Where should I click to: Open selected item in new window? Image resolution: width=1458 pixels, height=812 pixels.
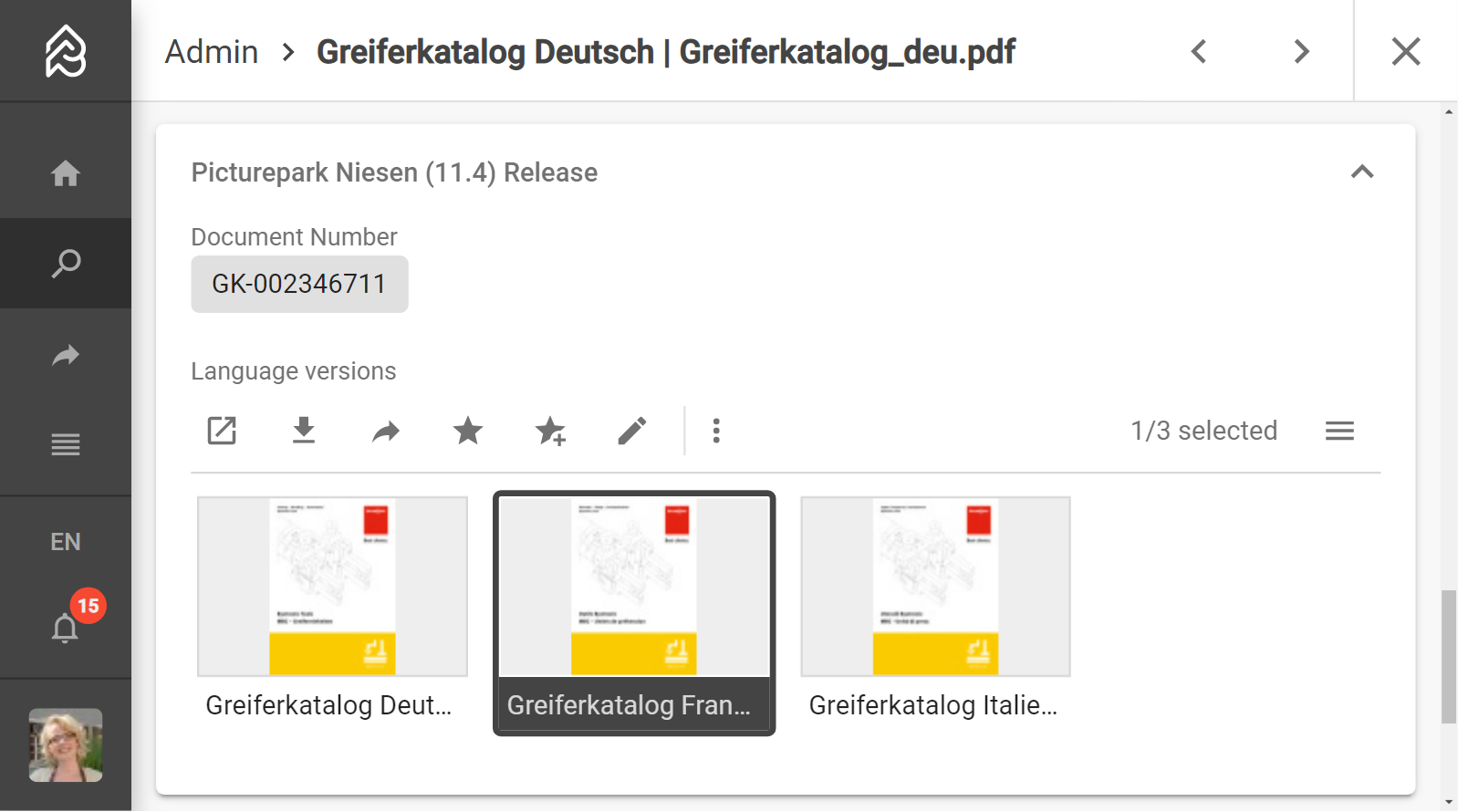point(222,431)
